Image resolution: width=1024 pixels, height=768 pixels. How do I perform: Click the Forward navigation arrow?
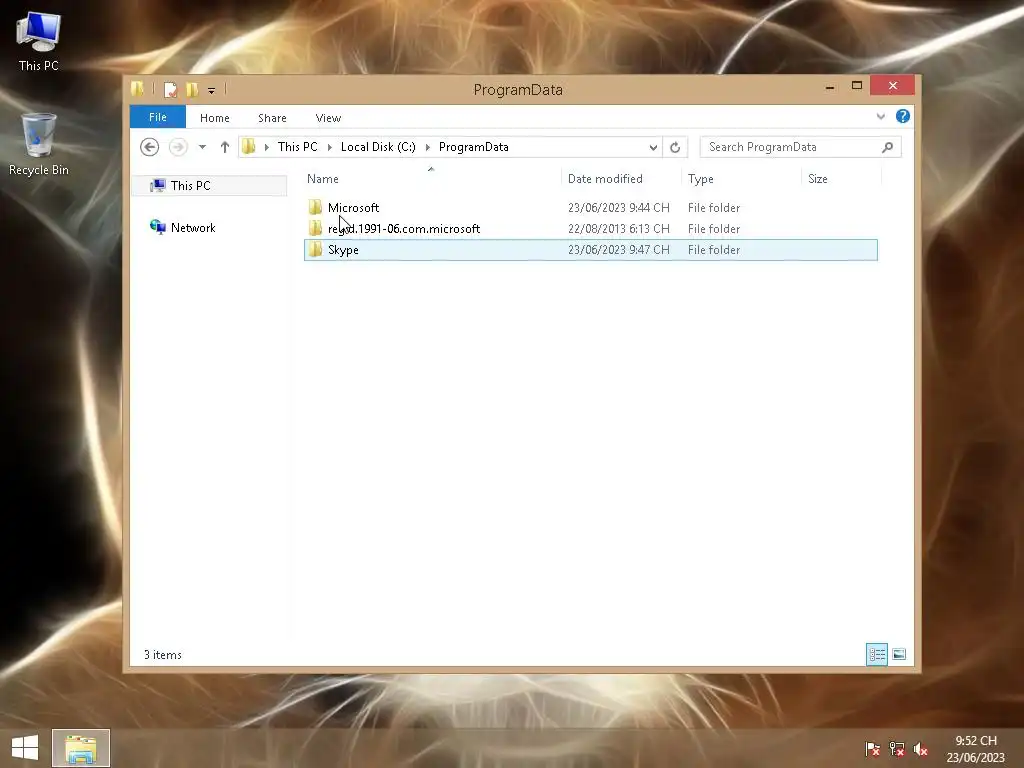pyautogui.click(x=178, y=147)
